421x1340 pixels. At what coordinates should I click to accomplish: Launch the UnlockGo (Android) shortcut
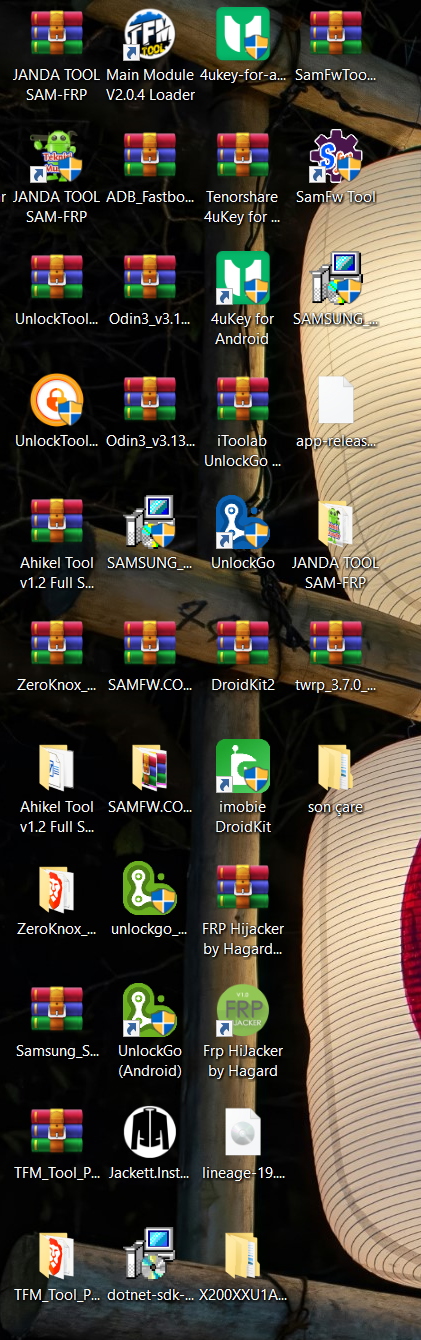[150, 1010]
